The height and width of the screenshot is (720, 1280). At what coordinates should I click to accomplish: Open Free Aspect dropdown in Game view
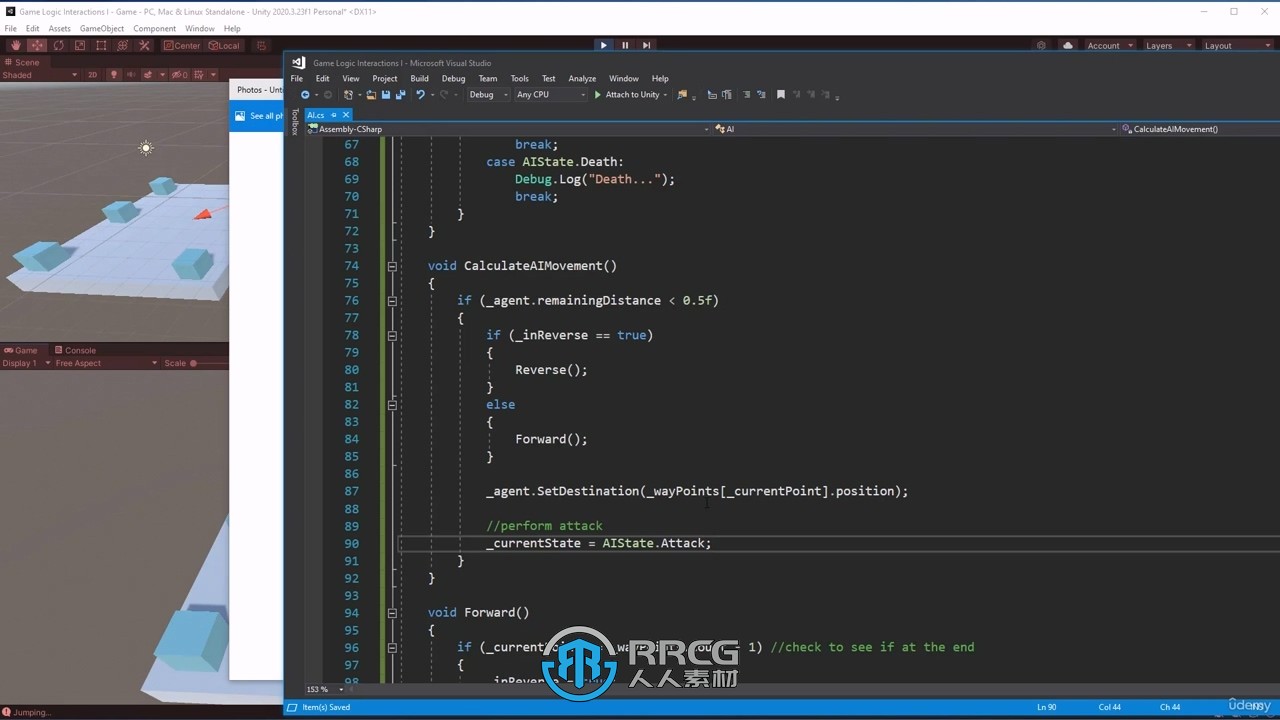coord(106,363)
